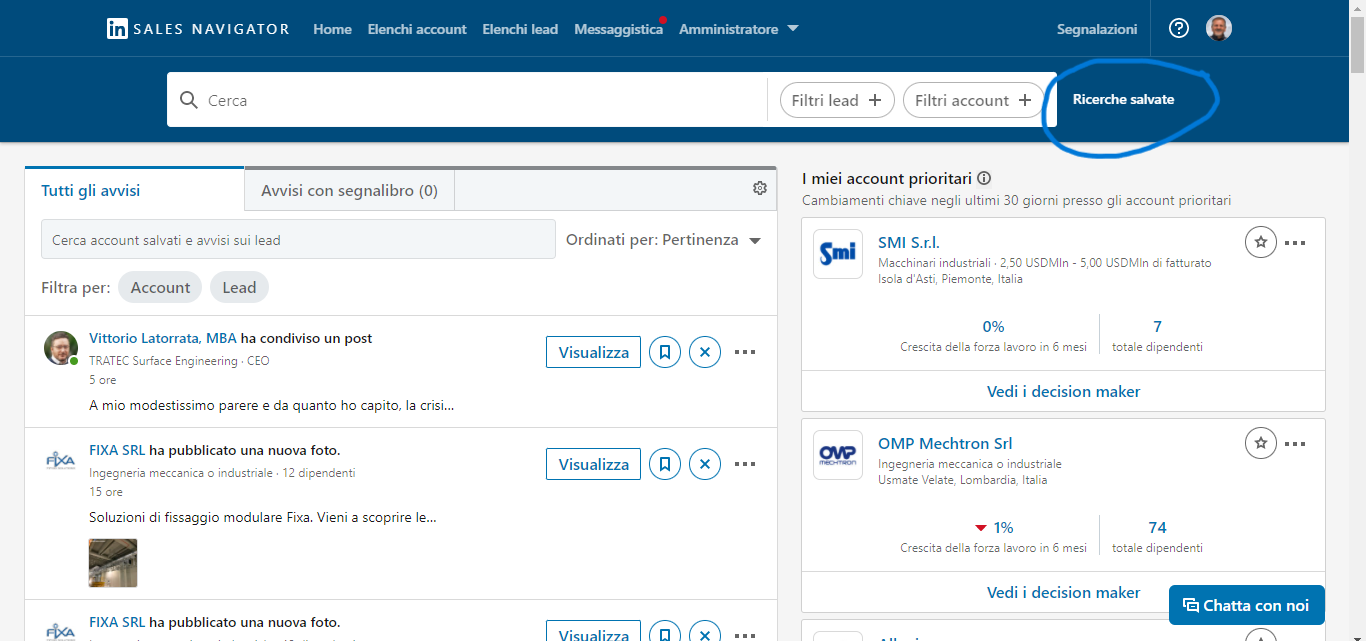Open more options for SMI S.r.l.
The image size is (1366, 641).
(1295, 243)
